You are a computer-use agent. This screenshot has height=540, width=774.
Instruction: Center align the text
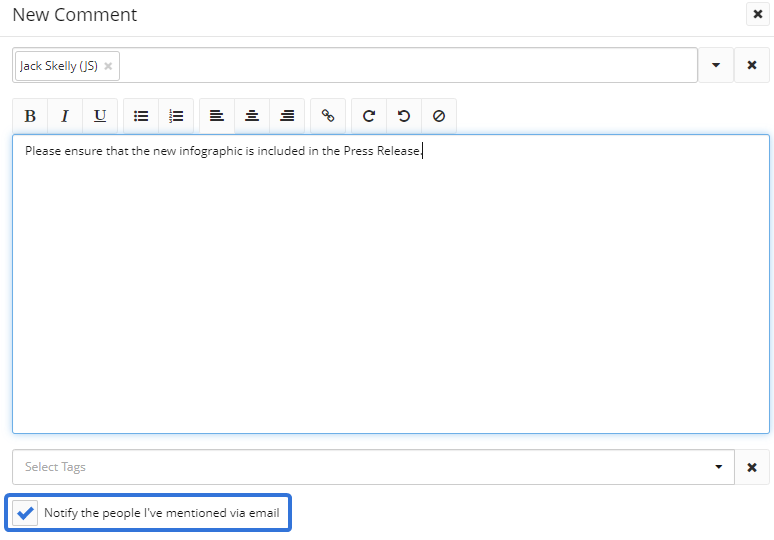pos(252,116)
